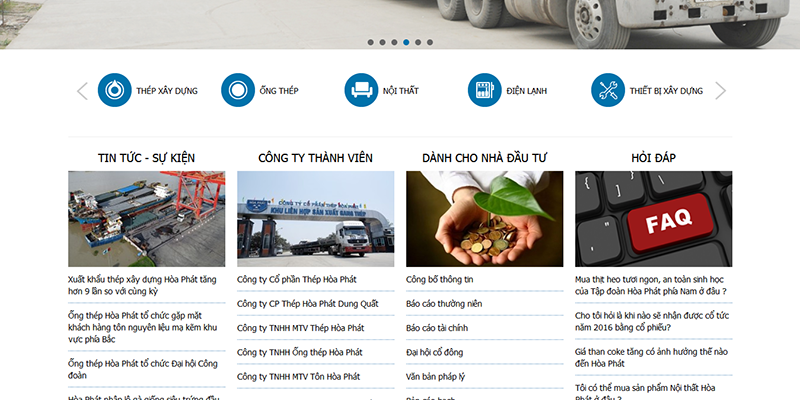Open the Ống Thép circular icon
Viewport: 800px width, 400px height.
tap(237, 91)
